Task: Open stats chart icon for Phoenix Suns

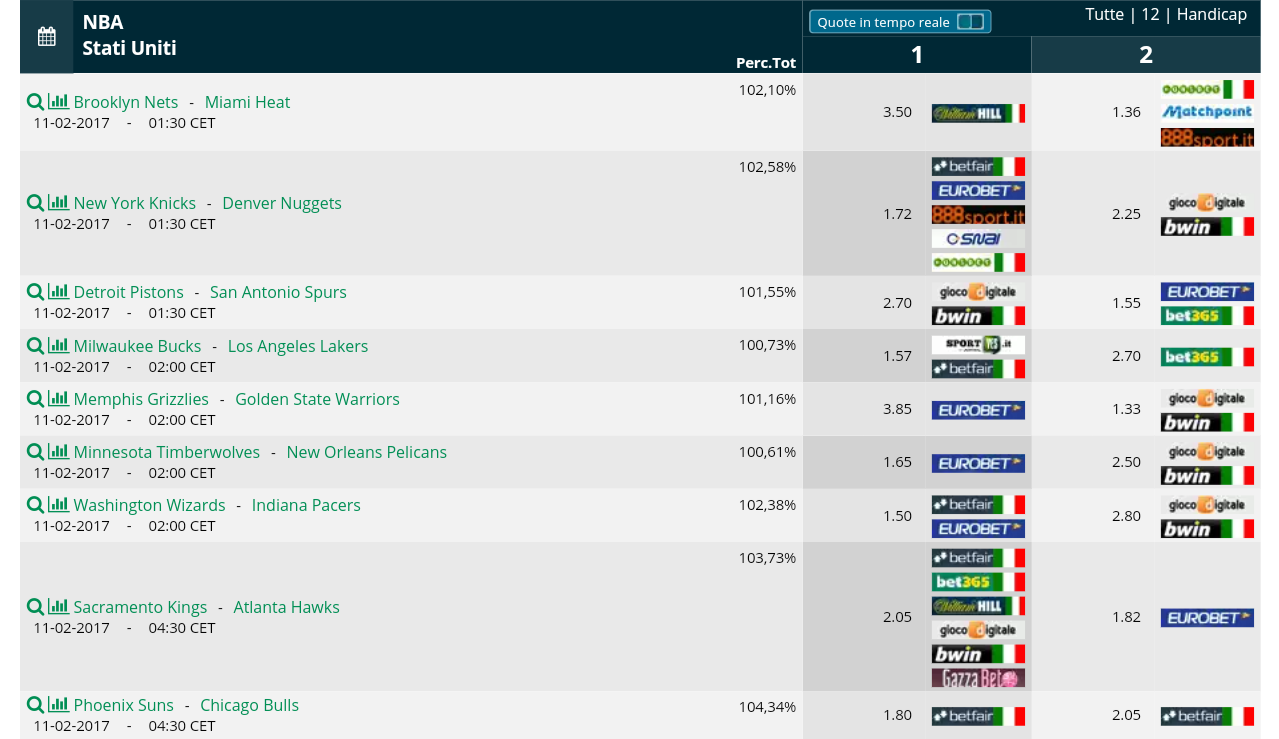Action: 58,704
